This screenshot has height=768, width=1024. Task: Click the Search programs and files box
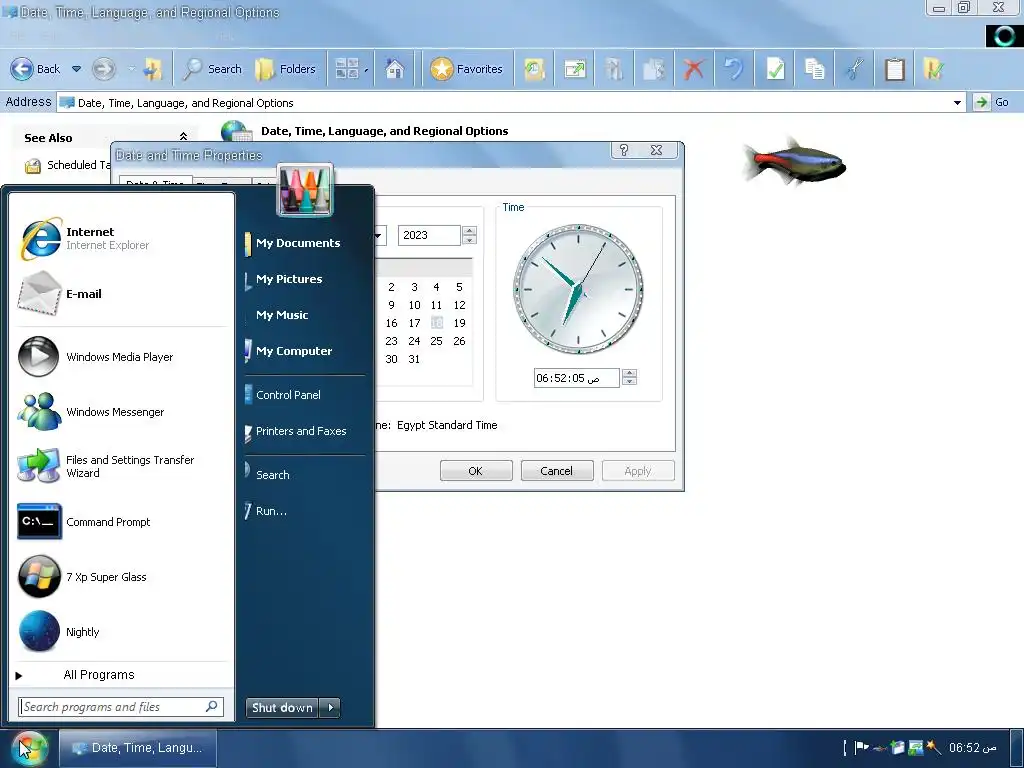121,707
